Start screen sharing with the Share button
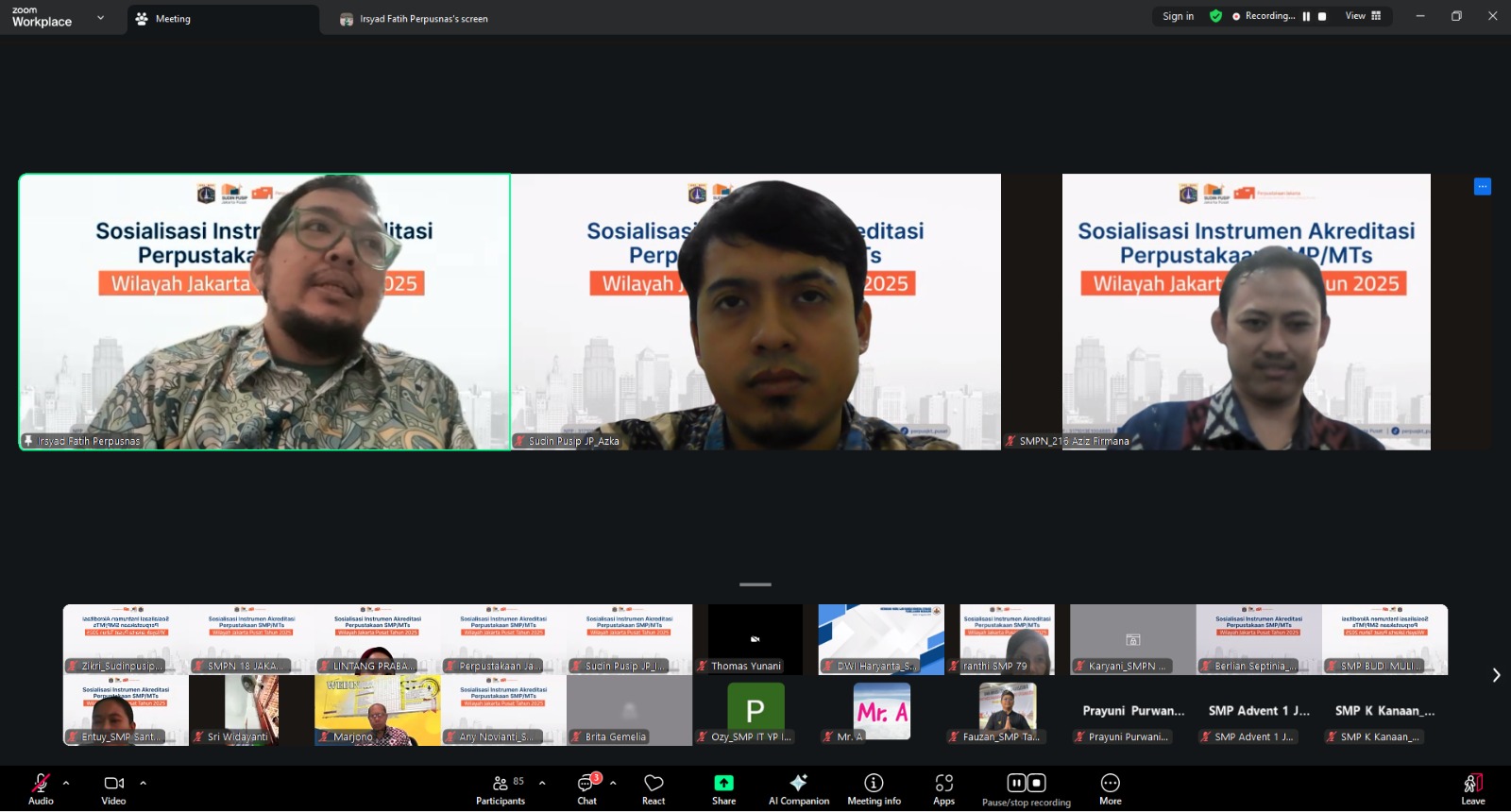Viewport: 1511px width, 812px height. point(723,788)
